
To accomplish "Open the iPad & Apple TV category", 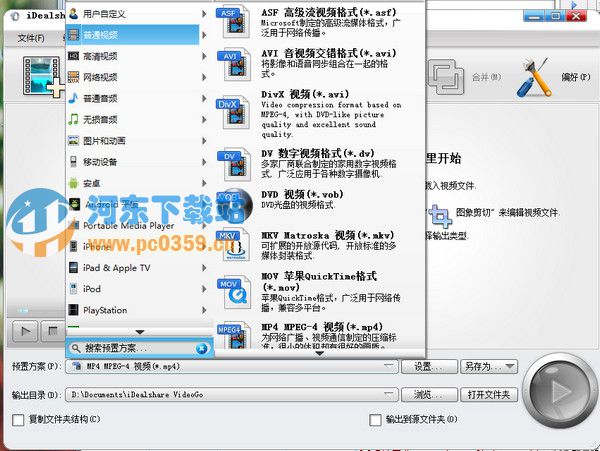I will [133, 268].
